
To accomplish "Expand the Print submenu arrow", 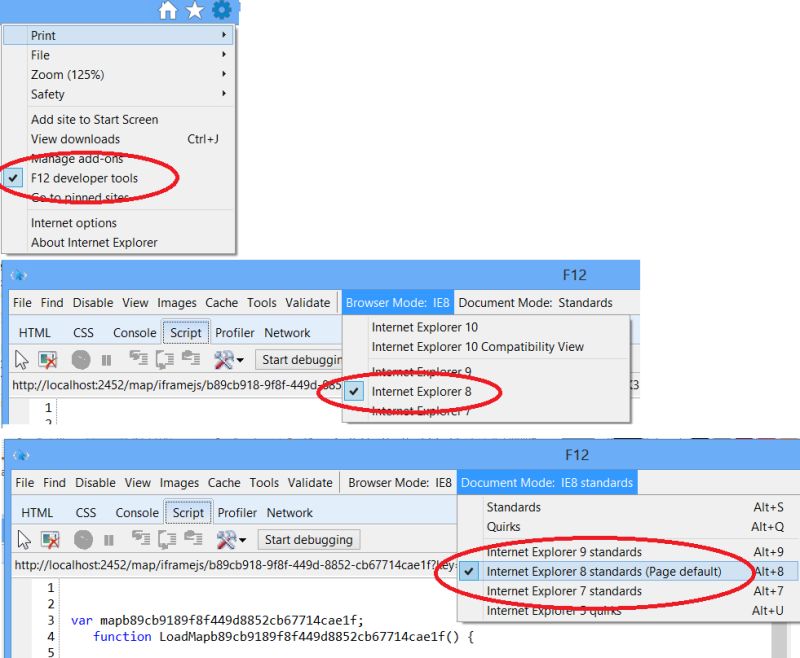I will point(224,35).
